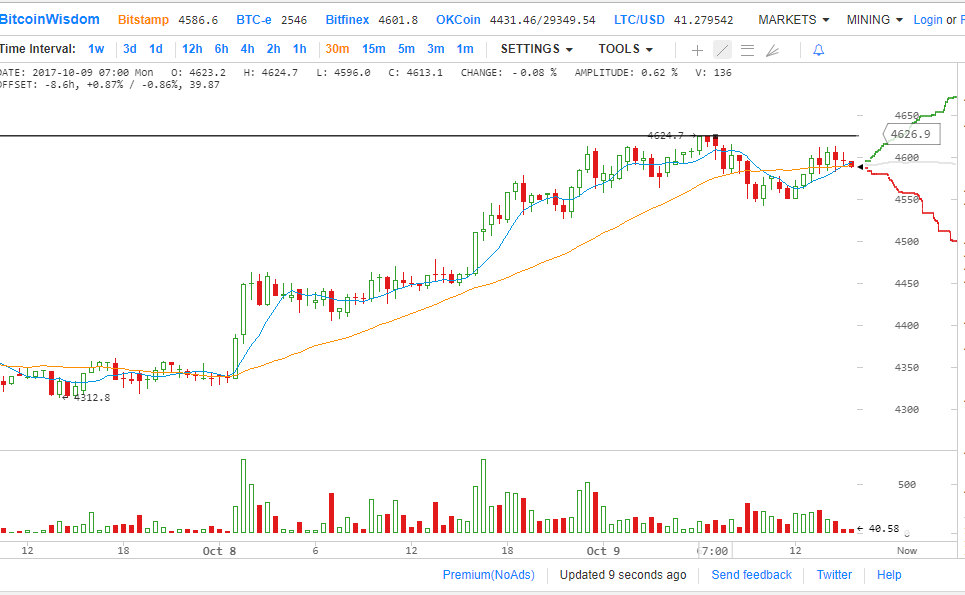Open the MARKETS dropdown
965x595 pixels.
click(793, 20)
